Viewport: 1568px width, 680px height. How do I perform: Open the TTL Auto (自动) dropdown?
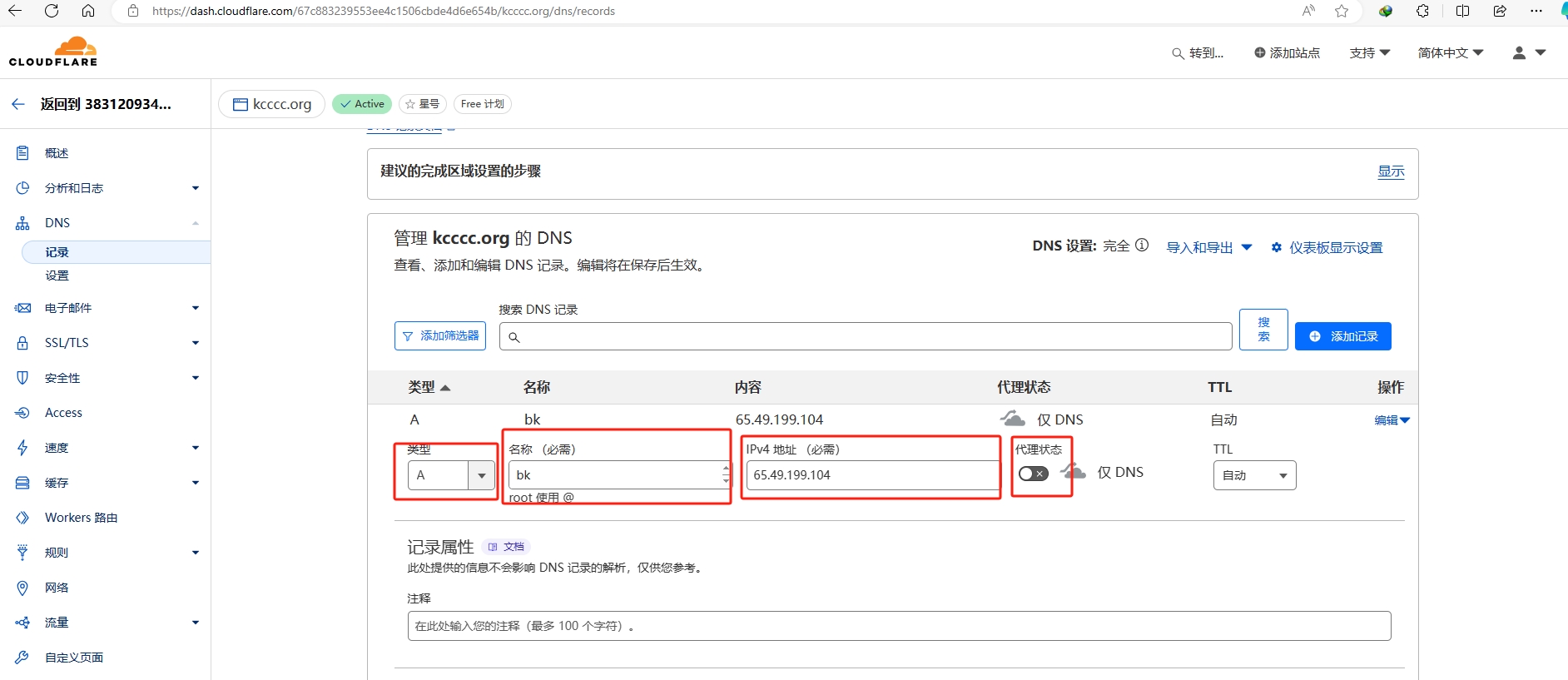tap(1254, 475)
